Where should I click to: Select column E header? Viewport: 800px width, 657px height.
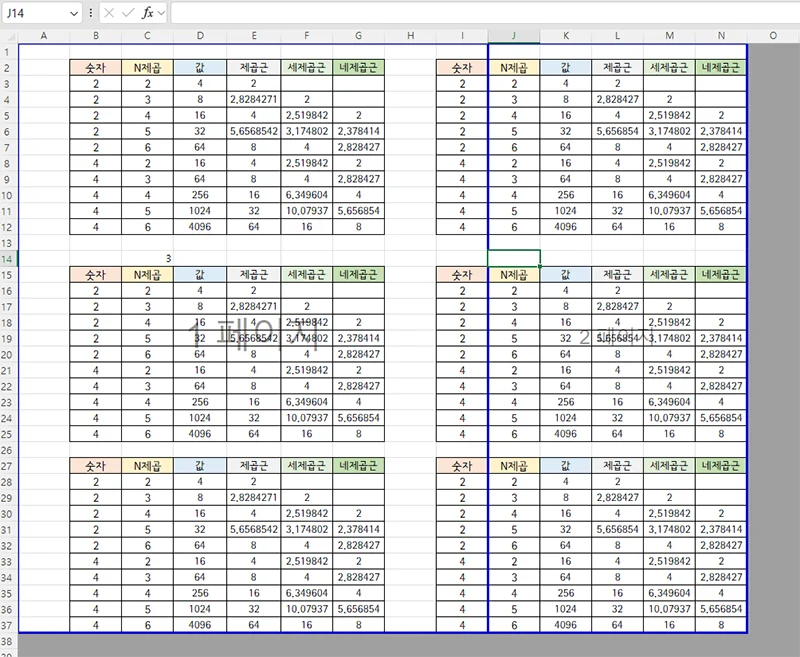tap(254, 36)
